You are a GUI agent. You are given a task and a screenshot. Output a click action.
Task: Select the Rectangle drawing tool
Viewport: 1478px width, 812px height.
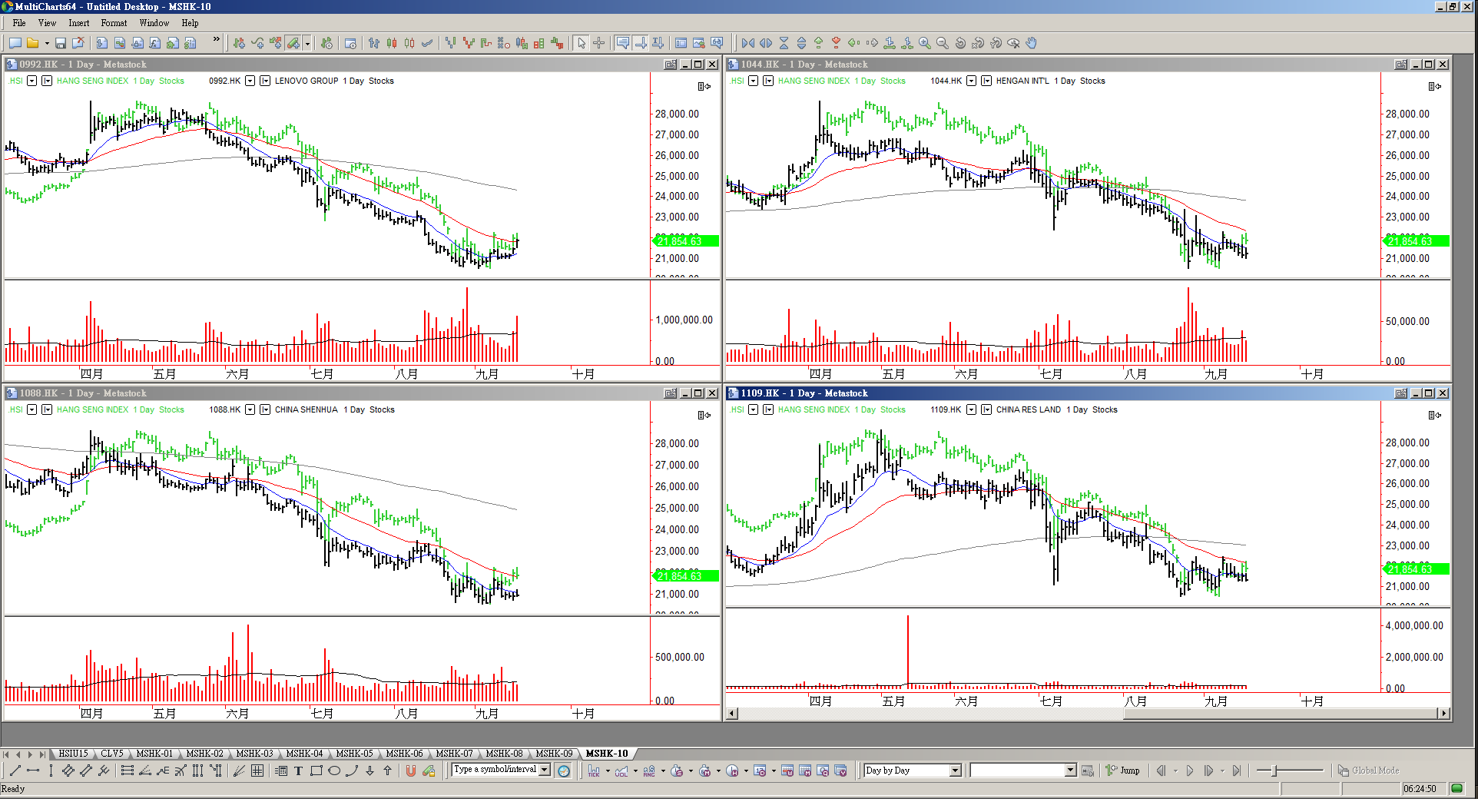coord(316,771)
